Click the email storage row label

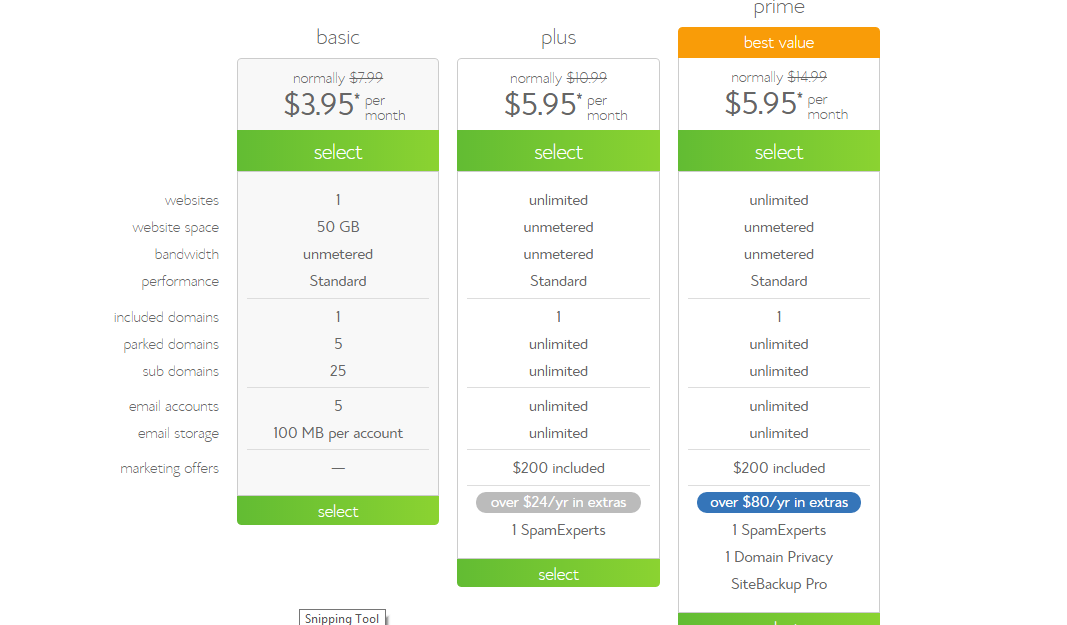pos(178,434)
